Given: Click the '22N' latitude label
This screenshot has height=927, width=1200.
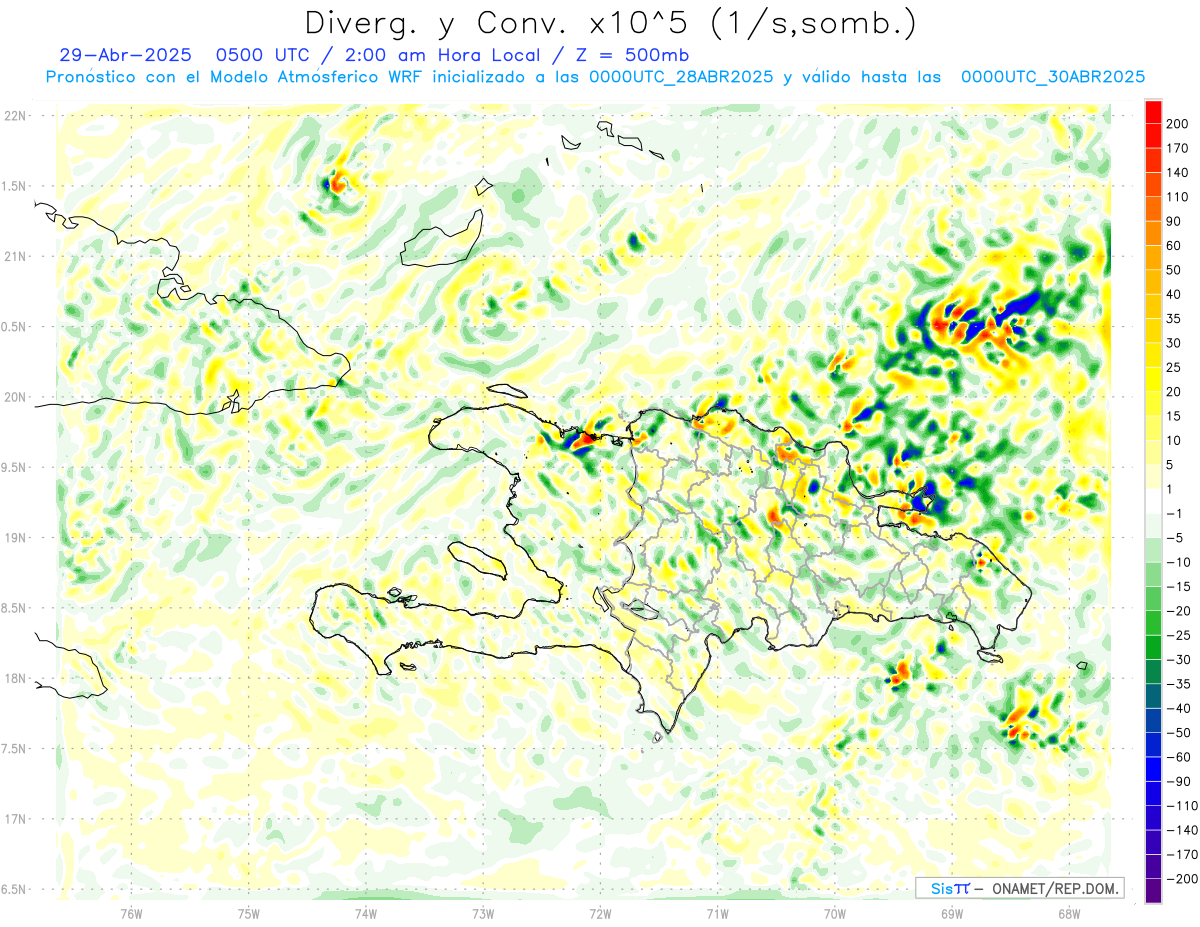Looking at the screenshot, I should click(x=15, y=116).
